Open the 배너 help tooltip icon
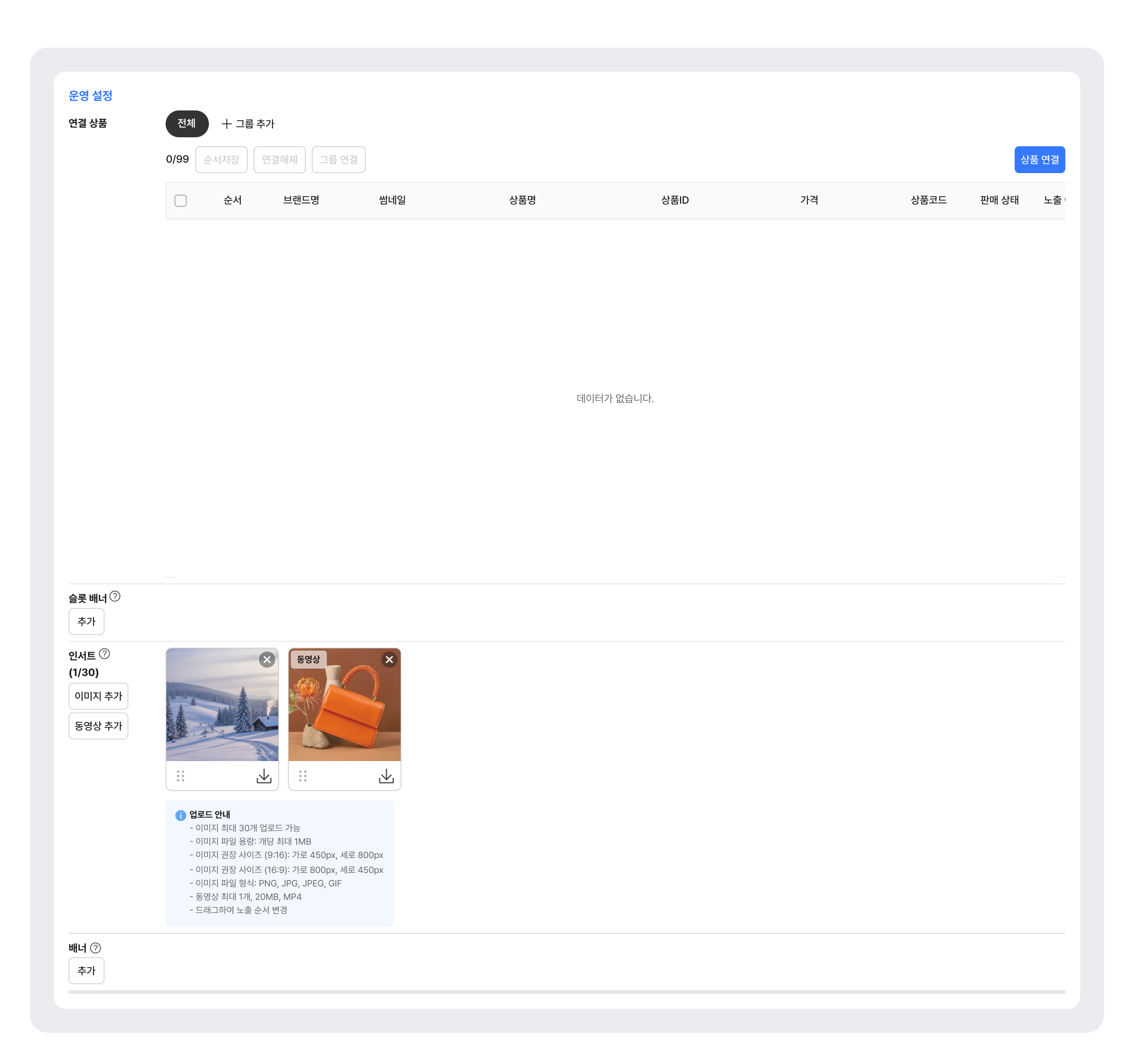 click(x=96, y=948)
